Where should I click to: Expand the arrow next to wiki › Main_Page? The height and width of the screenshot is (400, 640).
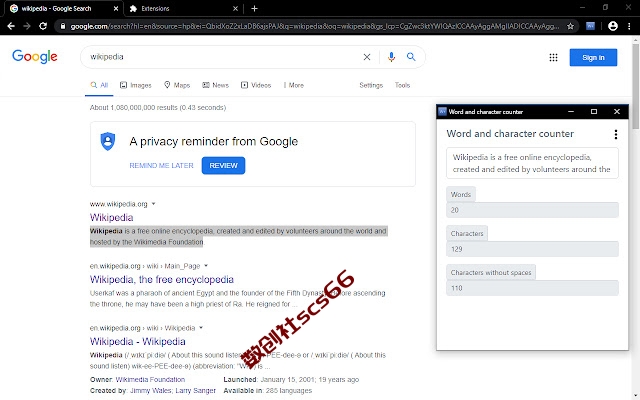point(206,266)
